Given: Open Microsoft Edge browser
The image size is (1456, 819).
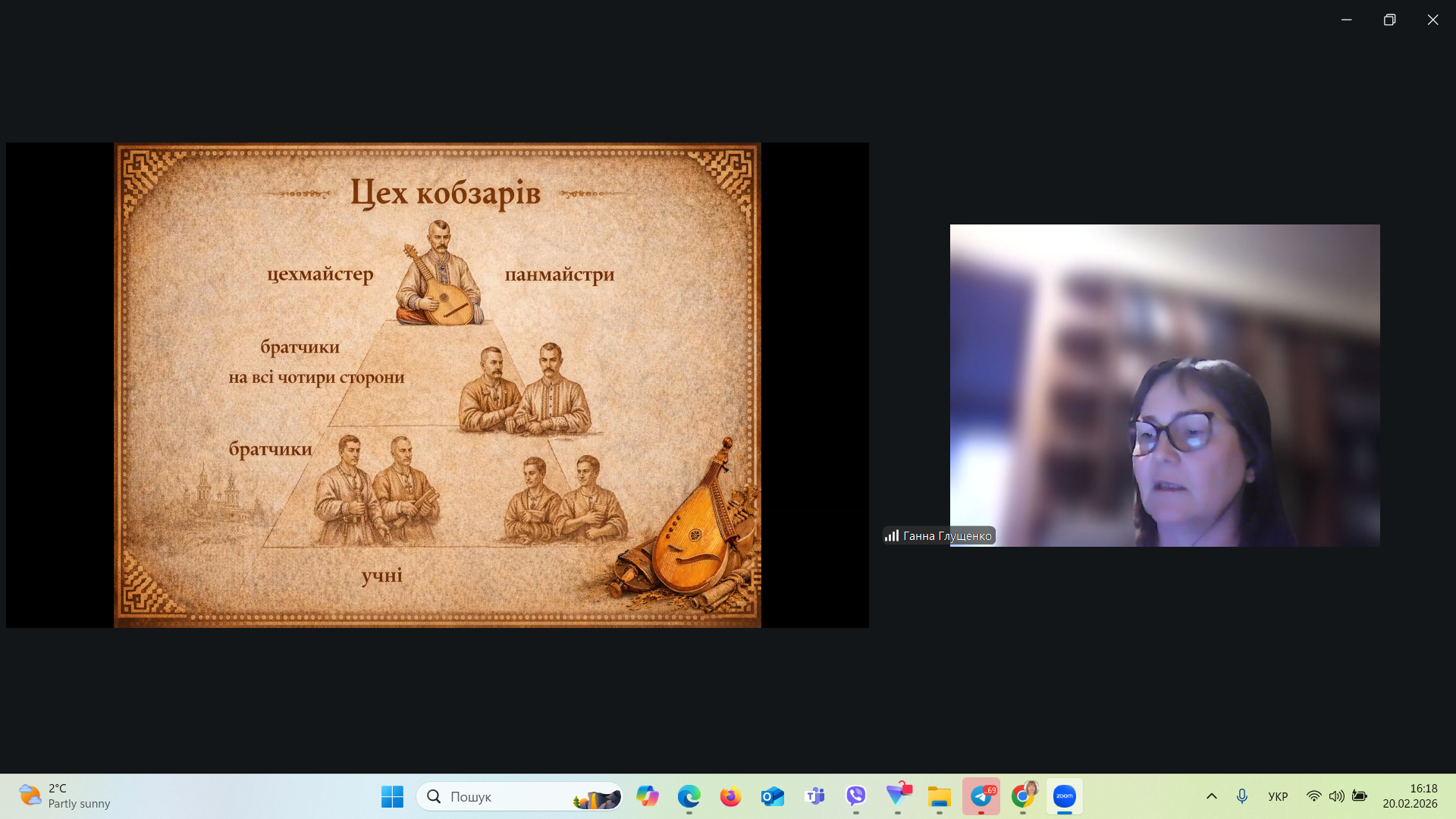Looking at the screenshot, I should click(x=689, y=796).
